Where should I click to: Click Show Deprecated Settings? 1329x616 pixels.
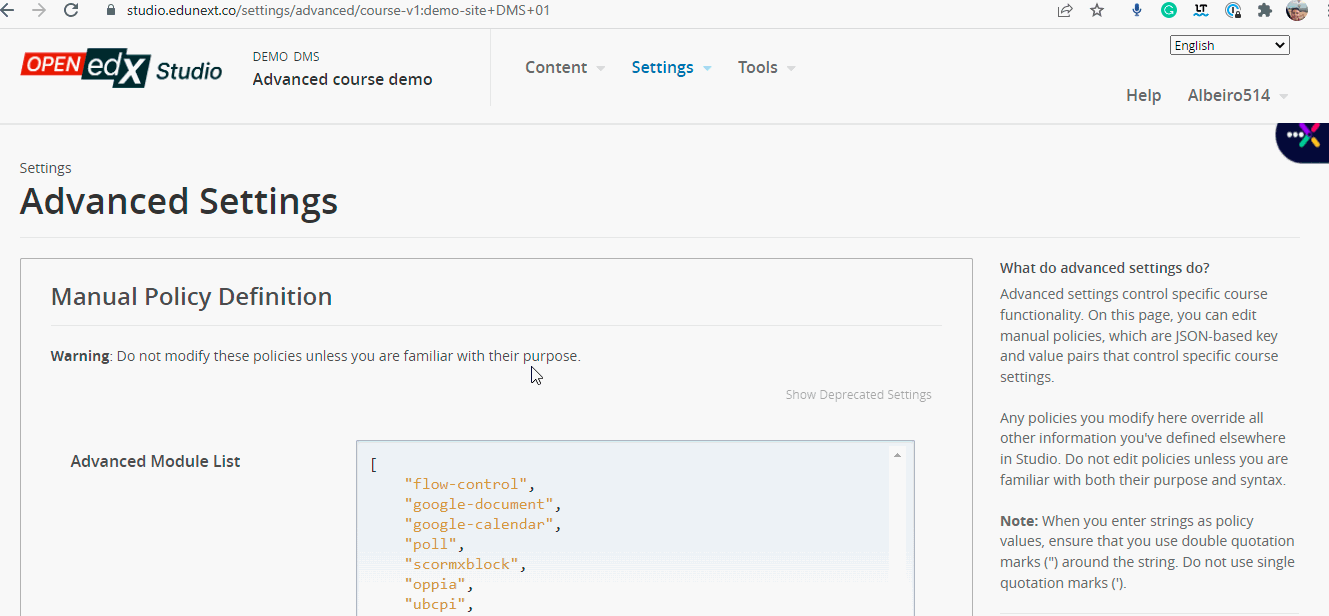858,395
